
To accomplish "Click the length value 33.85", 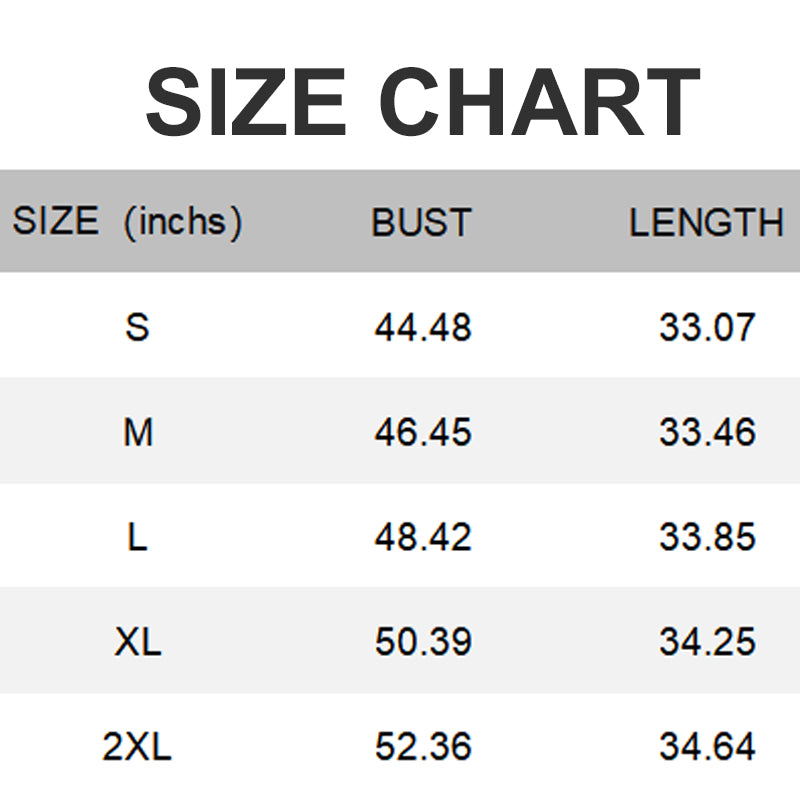I will click(x=707, y=537).
